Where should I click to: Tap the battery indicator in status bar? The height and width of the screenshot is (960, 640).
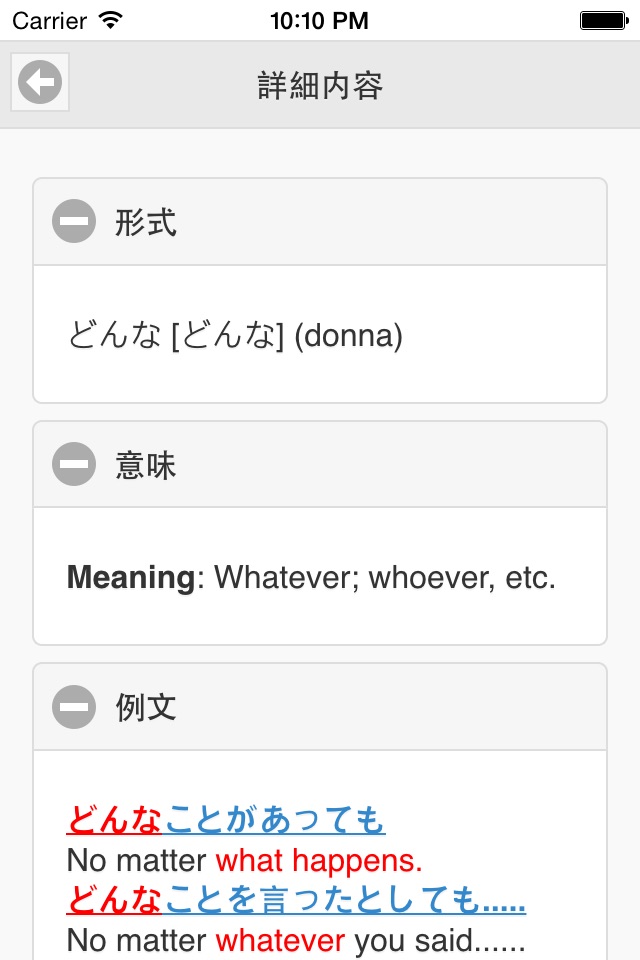603,20
